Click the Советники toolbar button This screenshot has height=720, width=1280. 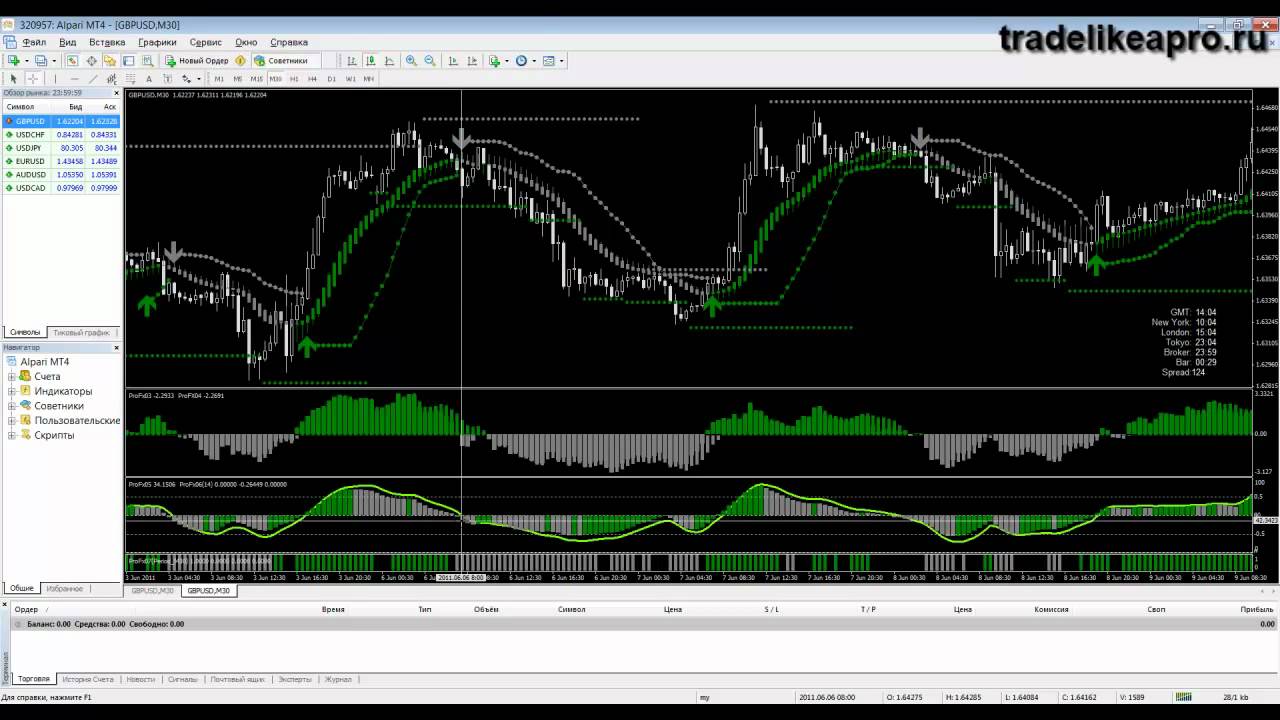(x=280, y=61)
